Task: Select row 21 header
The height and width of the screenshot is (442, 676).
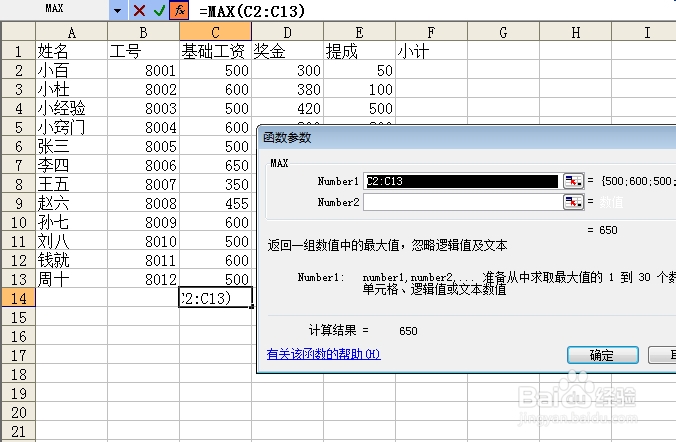Action: pos(18,431)
